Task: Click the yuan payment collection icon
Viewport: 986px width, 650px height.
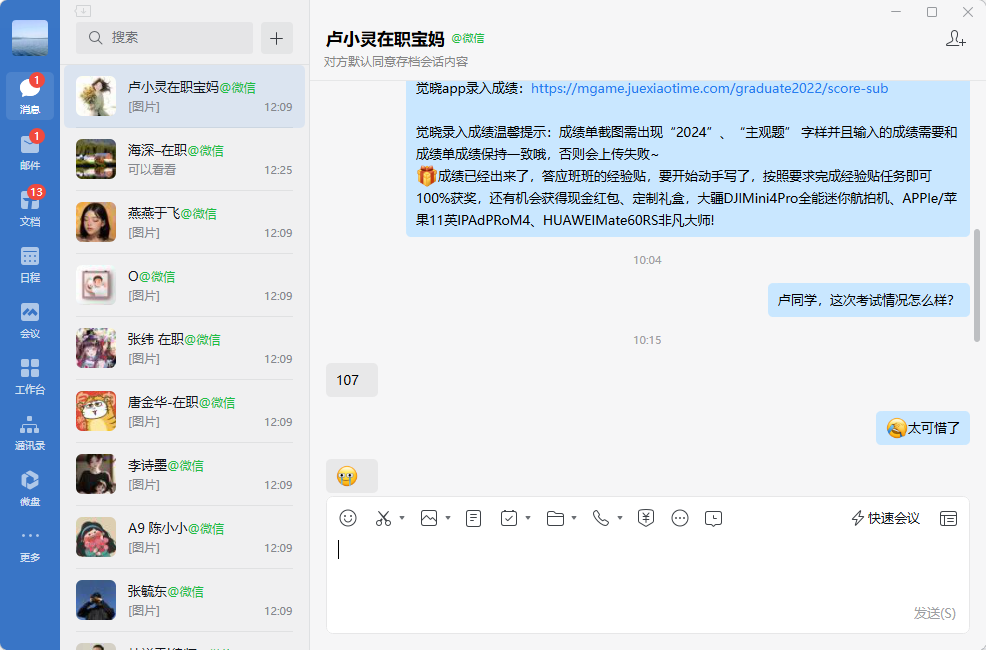Action: [x=646, y=518]
